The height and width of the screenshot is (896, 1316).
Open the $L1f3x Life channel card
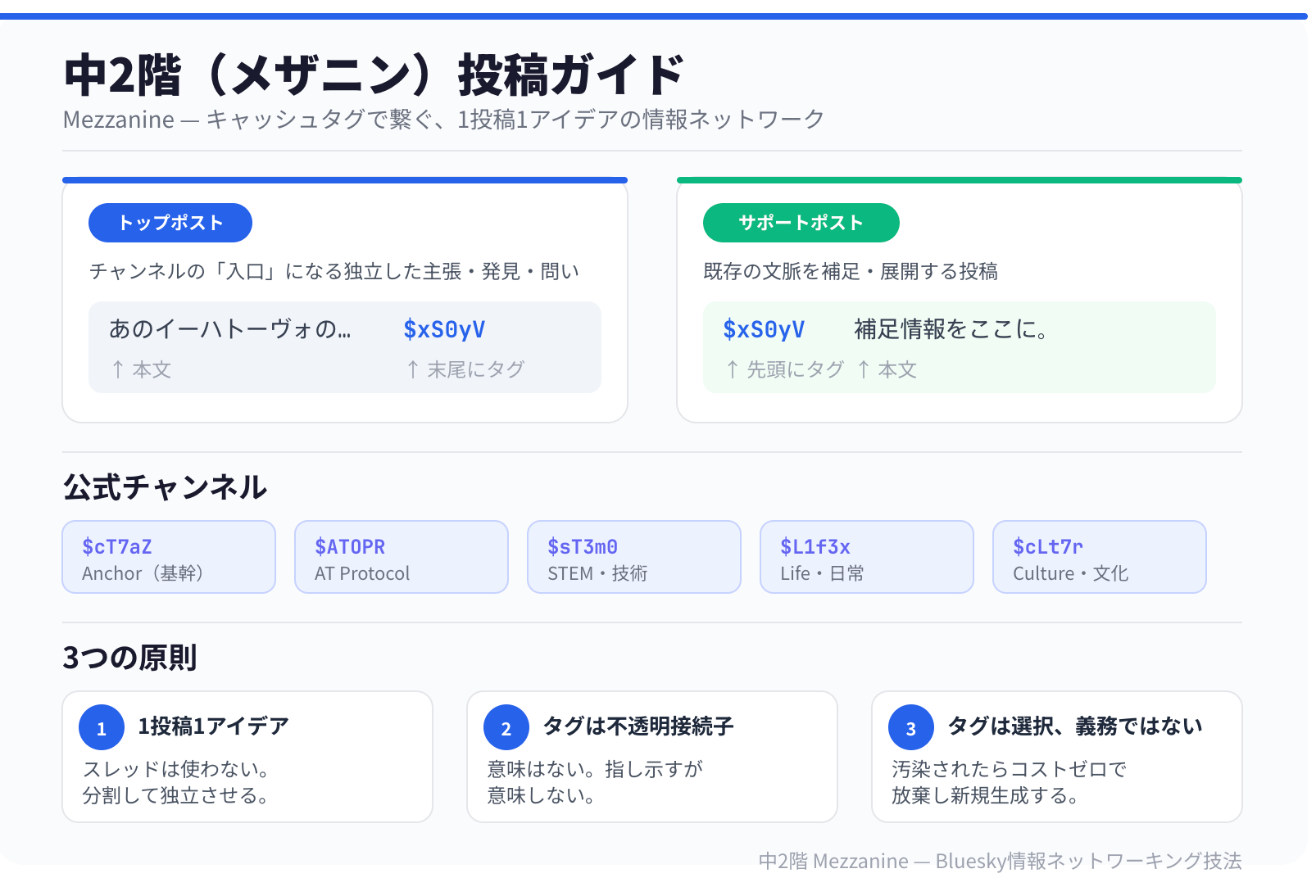tap(867, 557)
